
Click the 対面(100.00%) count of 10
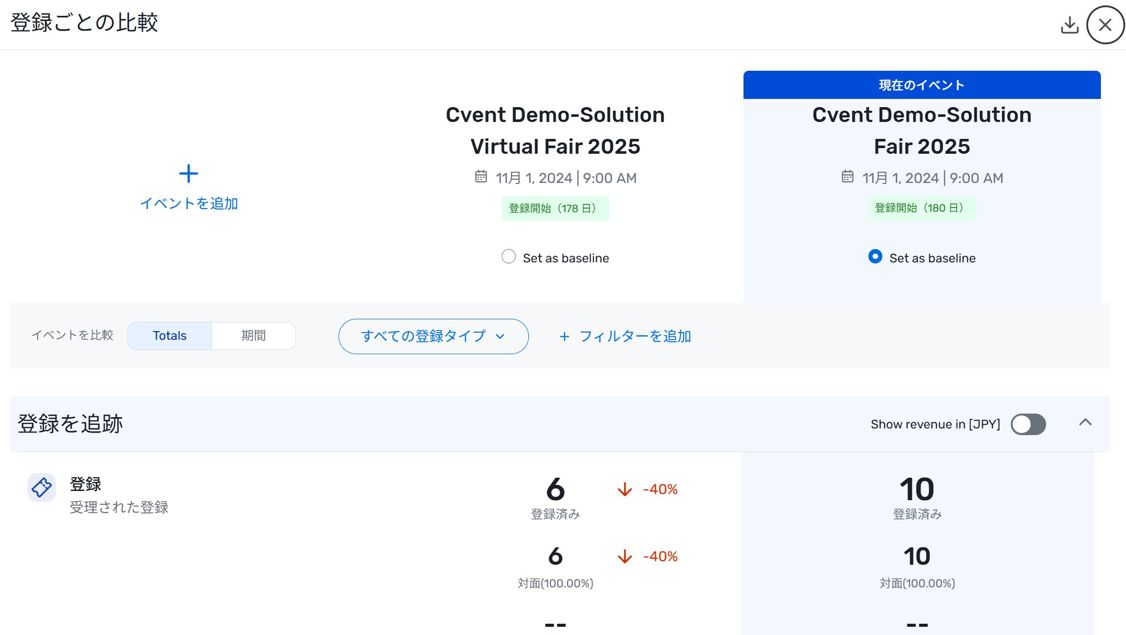pyautogui.click(x=917, y=557)
